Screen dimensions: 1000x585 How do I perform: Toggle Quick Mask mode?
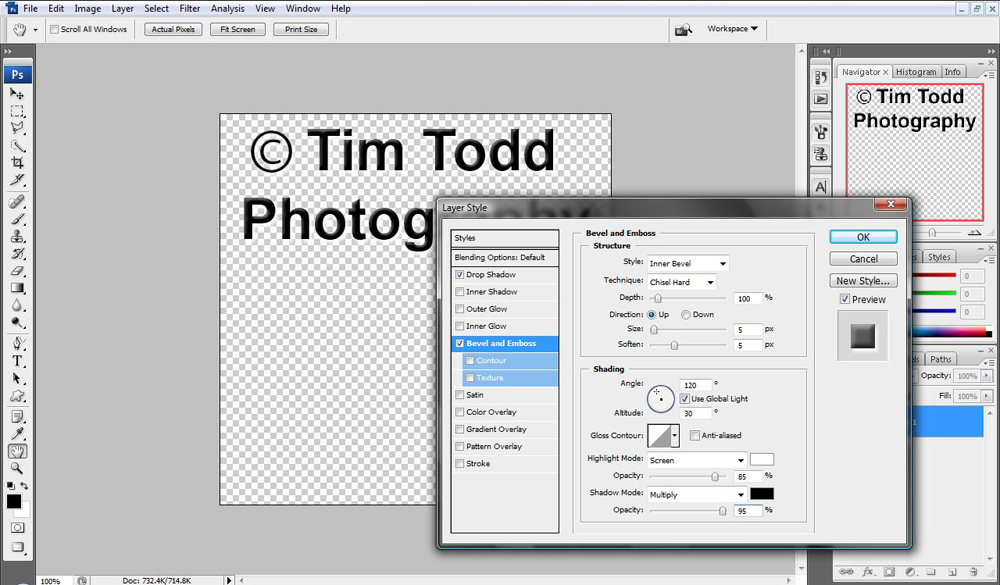17,528
